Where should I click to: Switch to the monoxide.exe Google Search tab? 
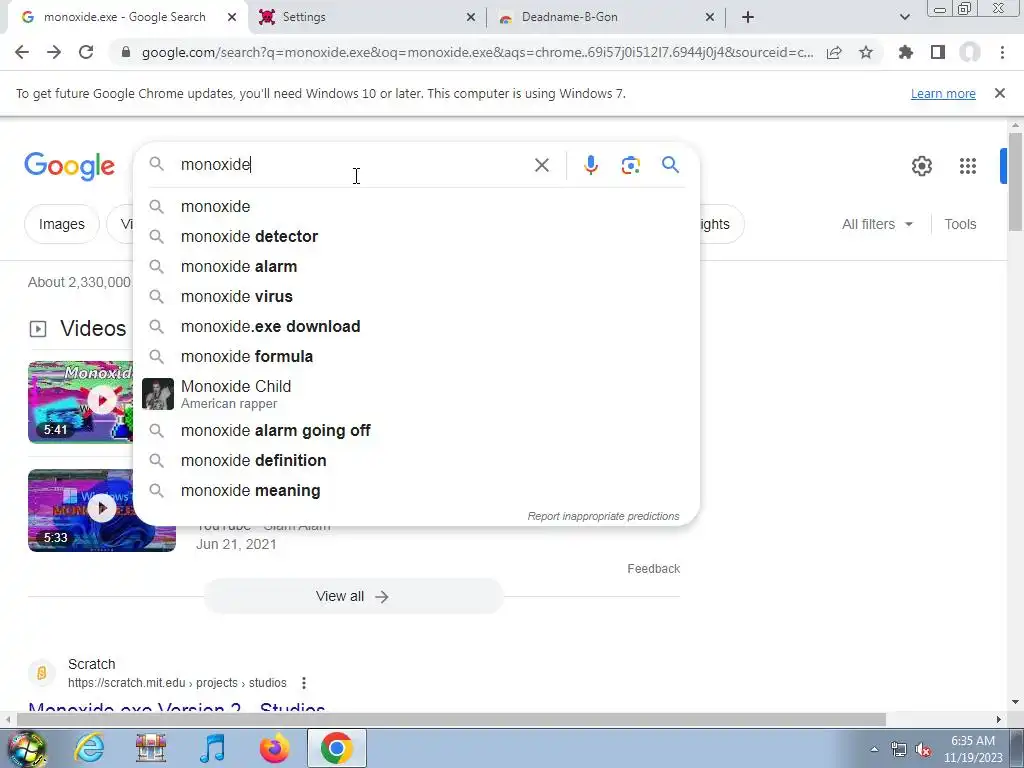pyautogui.click(x=124, y=17)
